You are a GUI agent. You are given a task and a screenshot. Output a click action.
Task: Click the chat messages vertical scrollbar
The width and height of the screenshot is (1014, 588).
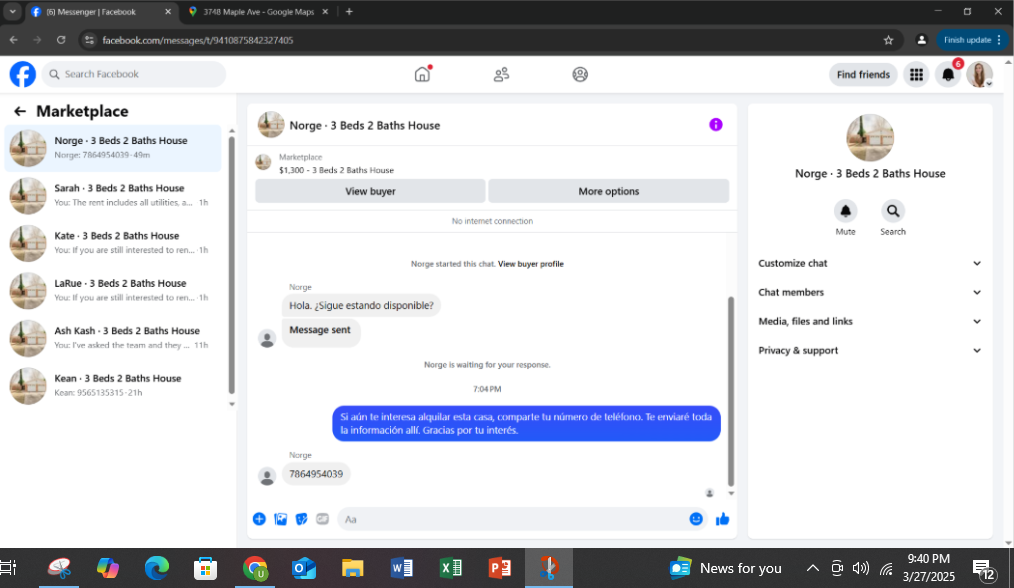pos(731,391)
